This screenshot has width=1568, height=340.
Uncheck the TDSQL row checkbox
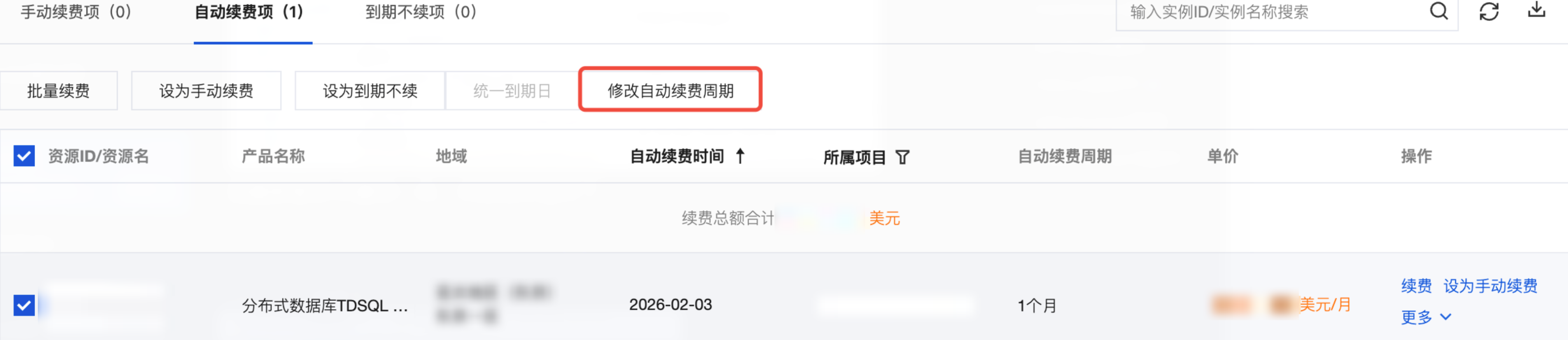pyautogui.click(x=24, y=305)
